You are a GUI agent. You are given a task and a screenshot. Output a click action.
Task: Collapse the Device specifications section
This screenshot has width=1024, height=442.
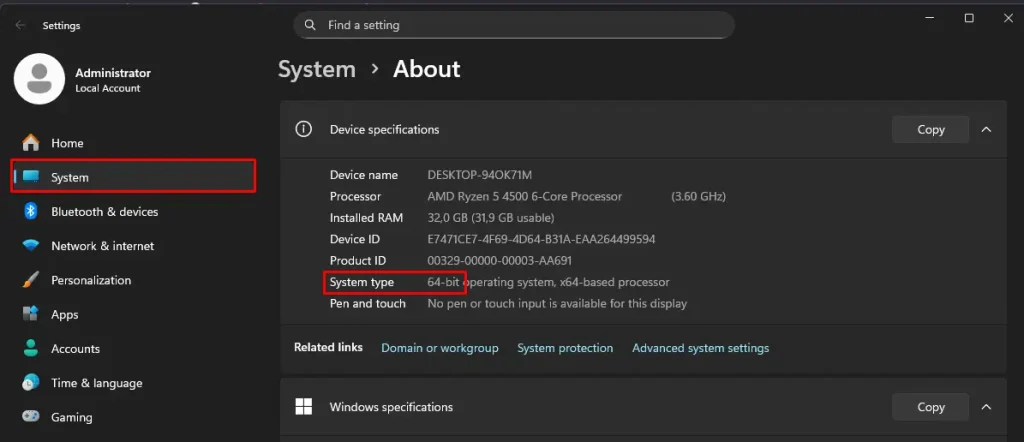click(986, 129)
